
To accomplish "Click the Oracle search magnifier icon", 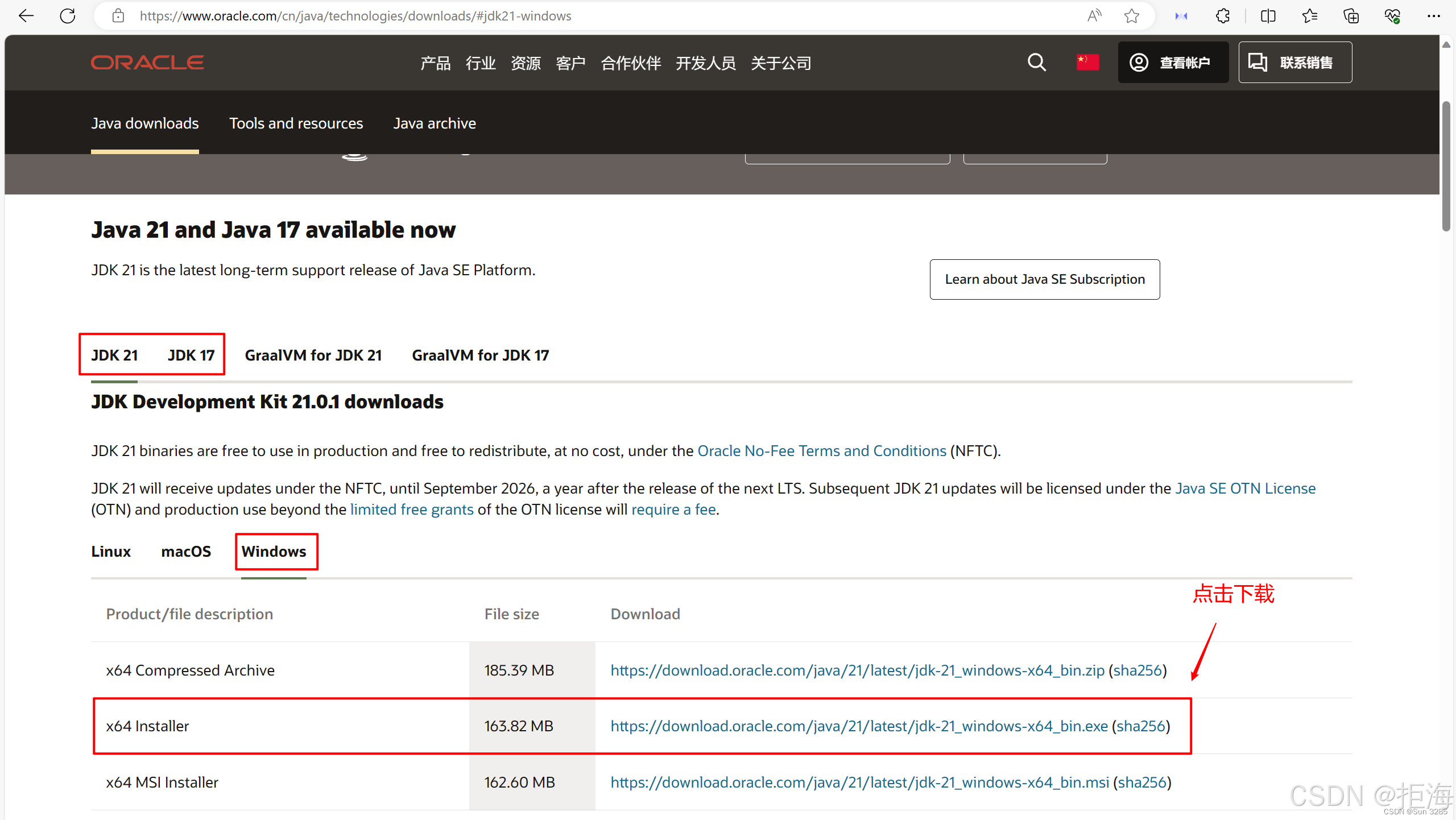I will (1036, 63).
